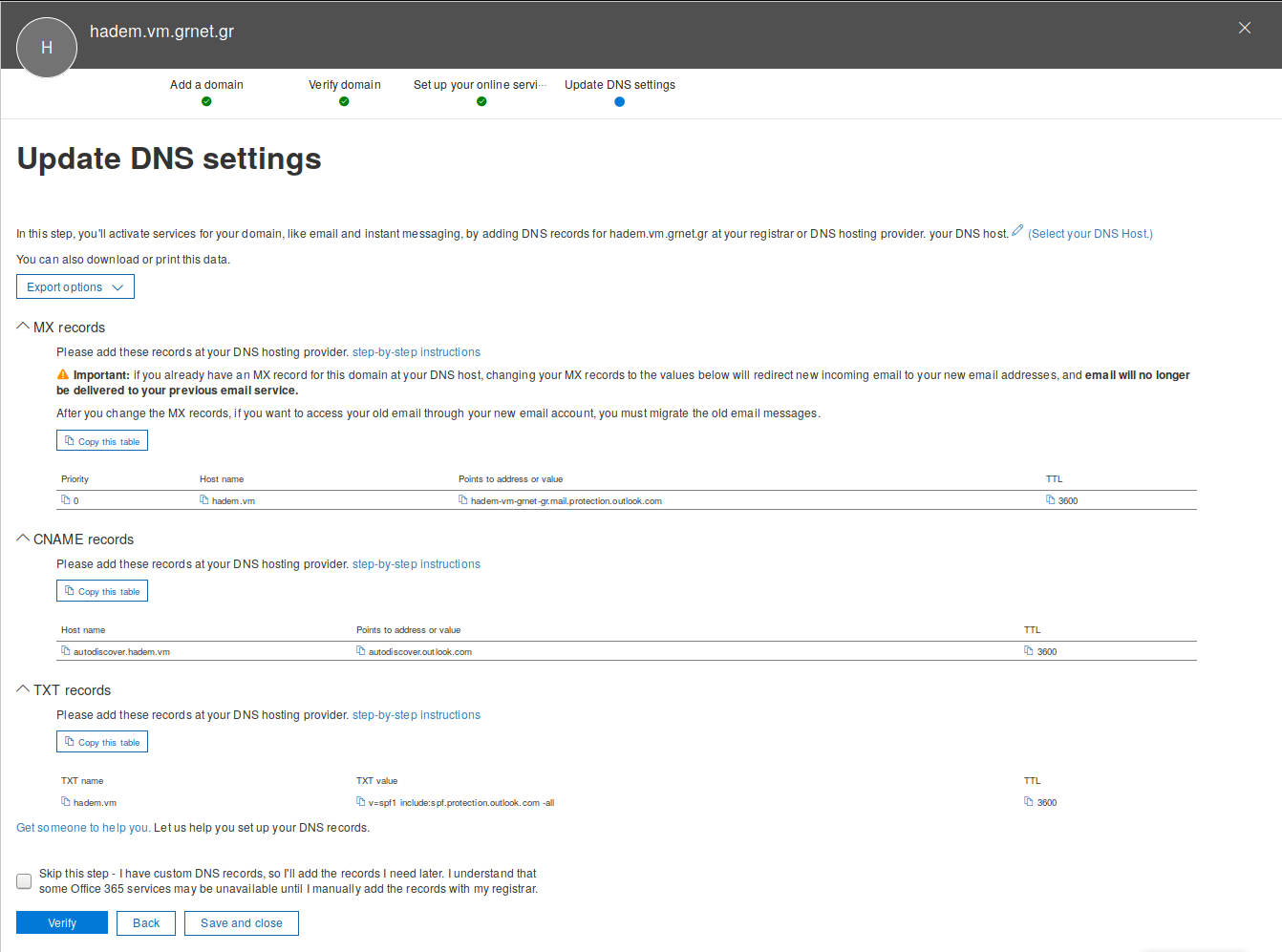Click the blue Verify button
Screen dimensions: 1282x952
(x=62, y=923)
